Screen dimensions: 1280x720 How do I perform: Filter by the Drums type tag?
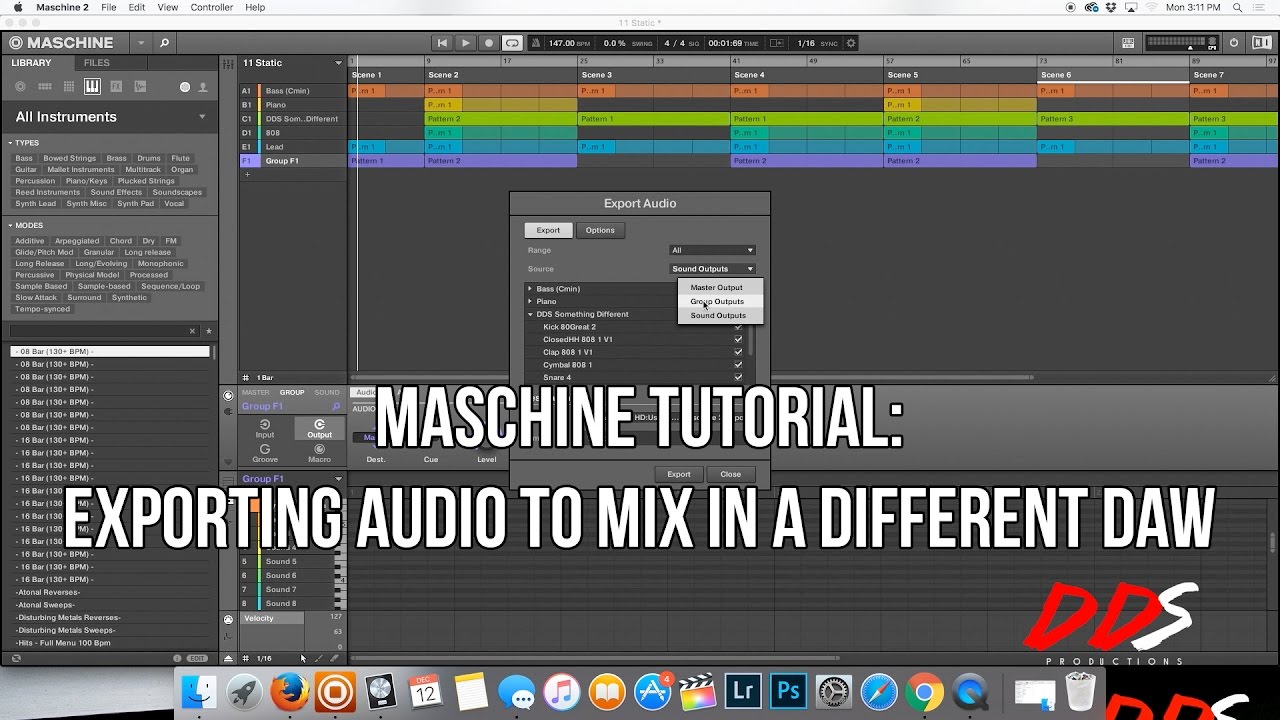tap(149, 158)
